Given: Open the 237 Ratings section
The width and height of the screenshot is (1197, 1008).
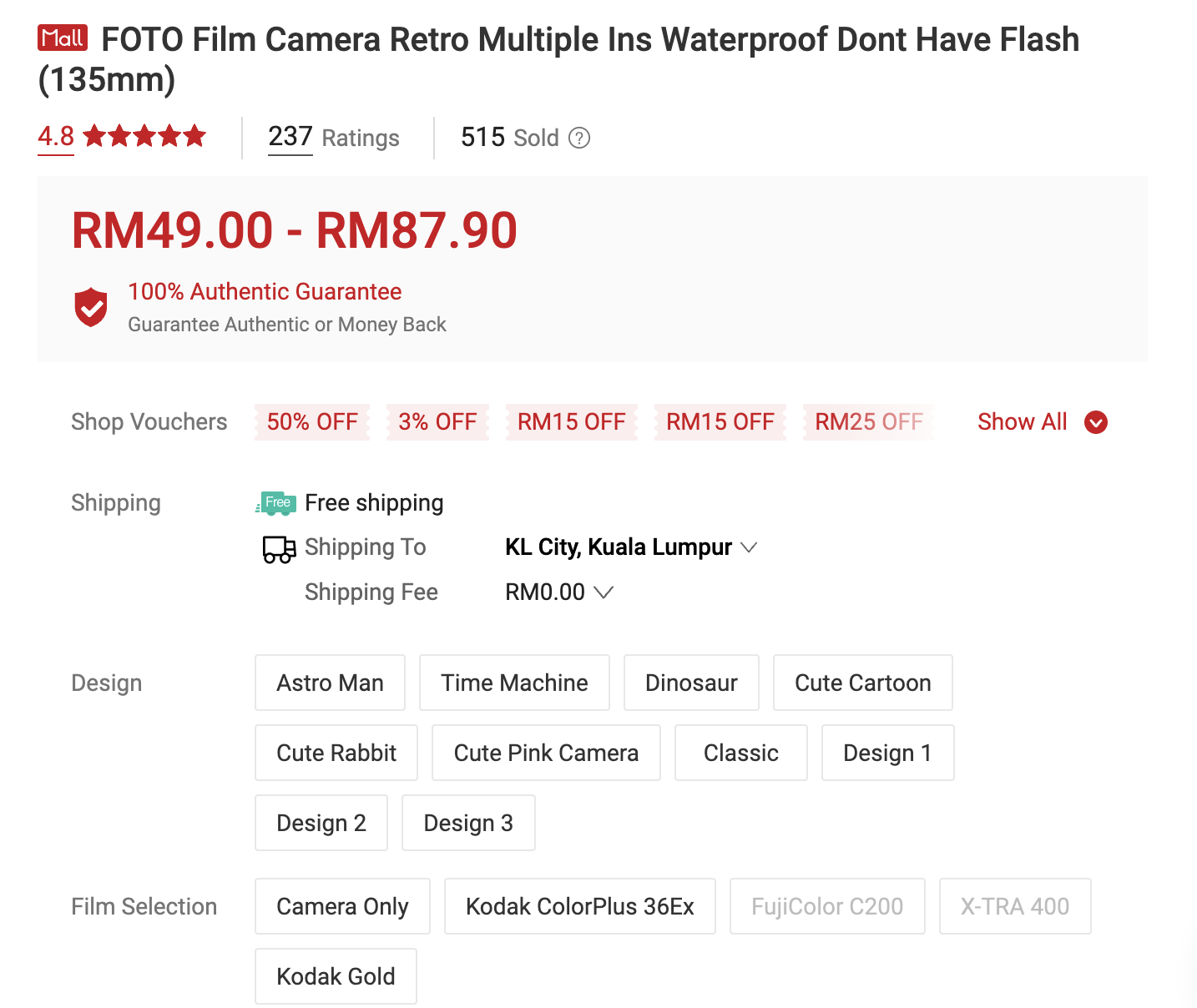Looking at the screenshot, I should [333, 138].
